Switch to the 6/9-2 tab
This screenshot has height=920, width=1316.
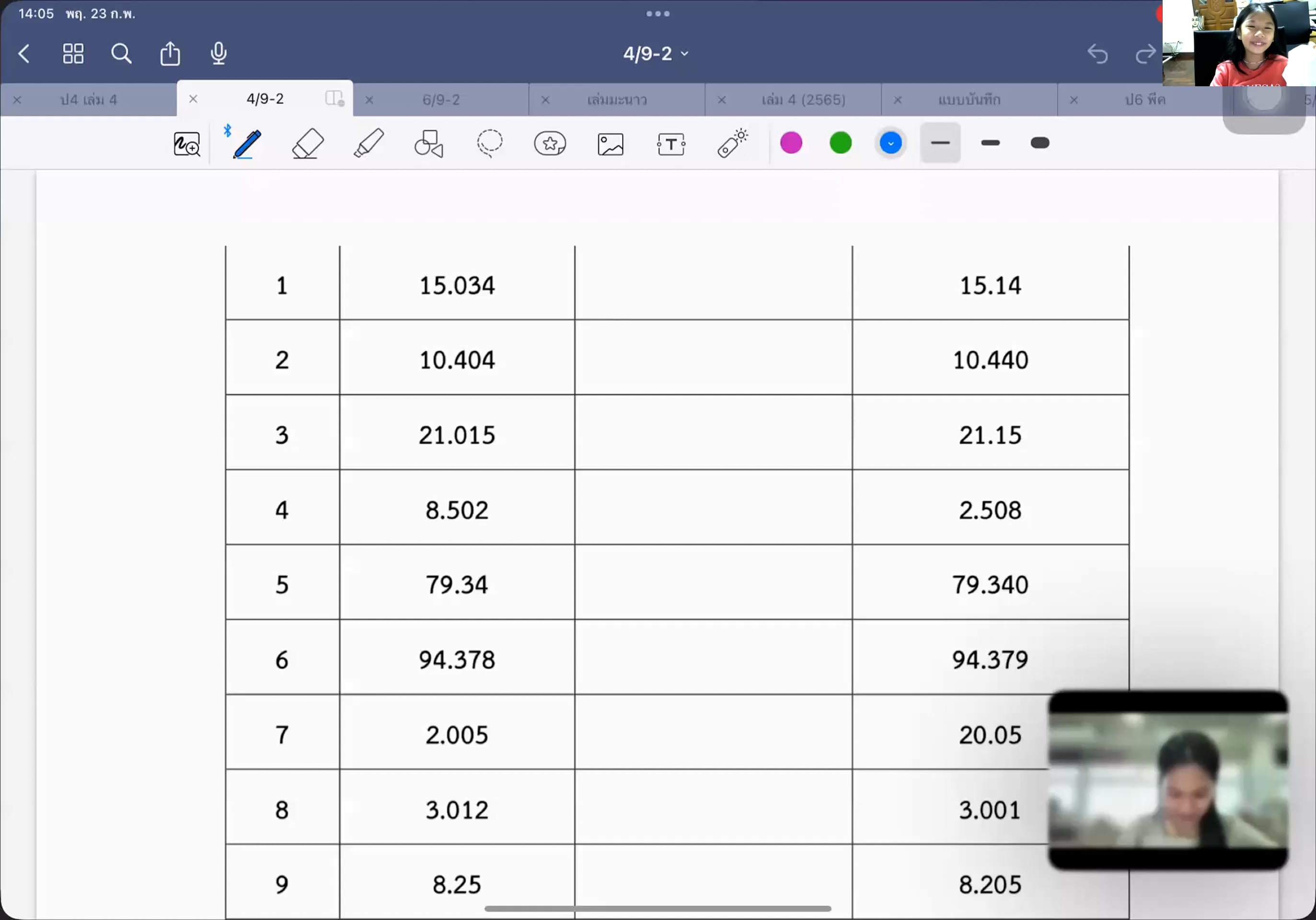441,100
